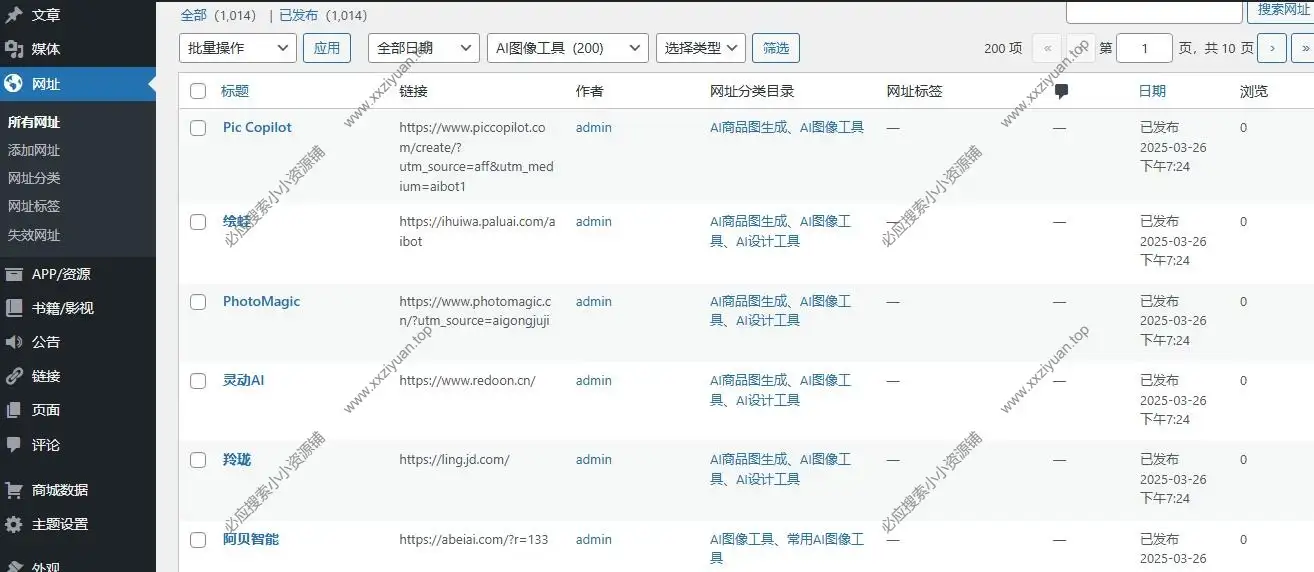Go to 添加网址 in the sidebar submenu
The width and height of the screenshot is (1314, 572).
tap(34, 150)
